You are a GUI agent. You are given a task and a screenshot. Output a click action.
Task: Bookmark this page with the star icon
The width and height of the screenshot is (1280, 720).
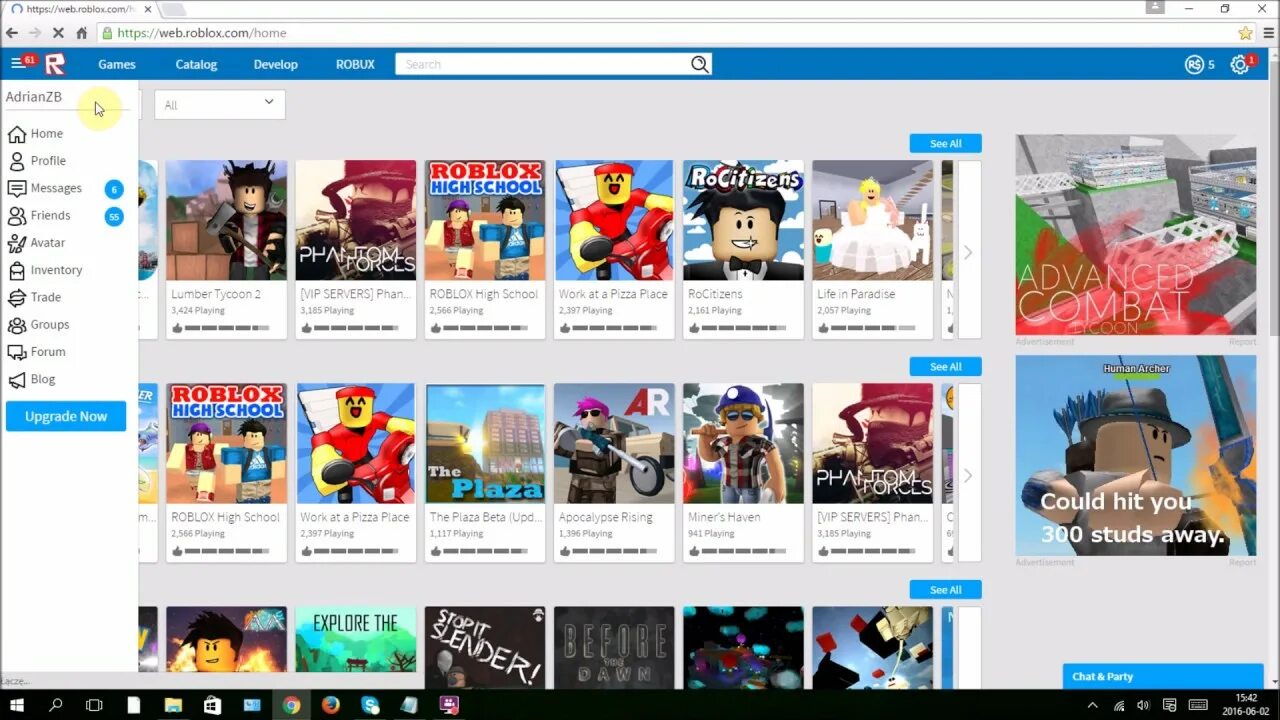(x=1246, y=33)
